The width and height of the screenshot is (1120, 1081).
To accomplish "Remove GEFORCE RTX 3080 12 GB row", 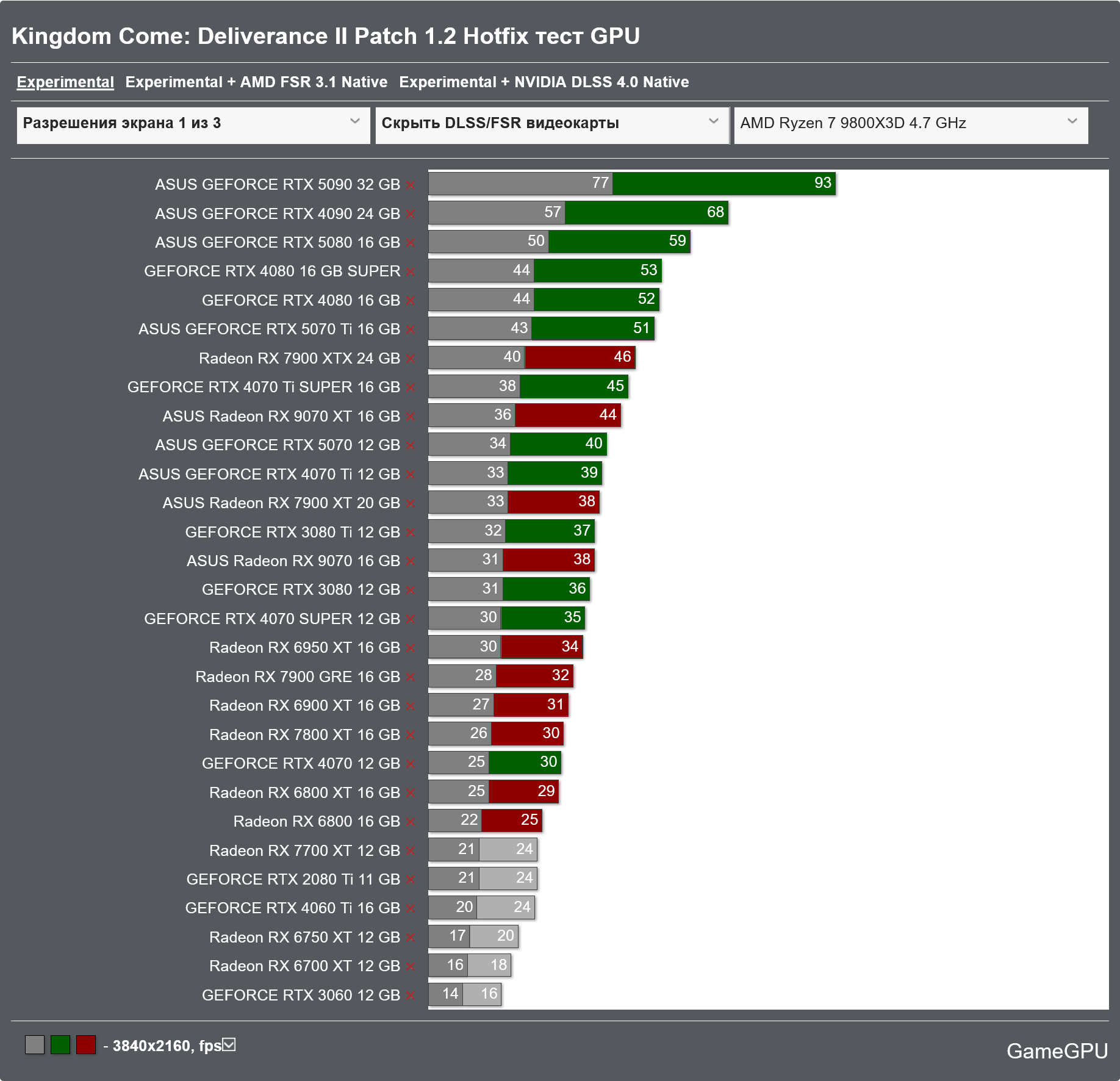I will coord(411,590).
